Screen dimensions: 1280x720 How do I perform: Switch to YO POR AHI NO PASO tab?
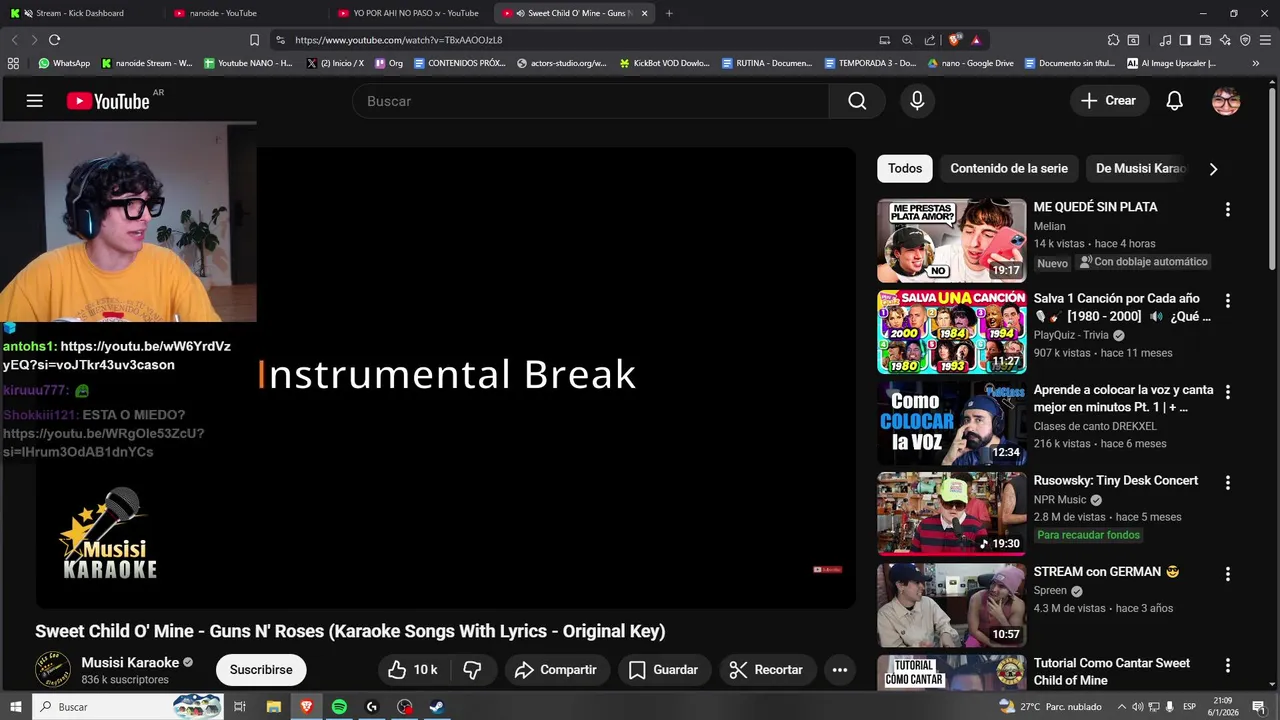(409, 13)
